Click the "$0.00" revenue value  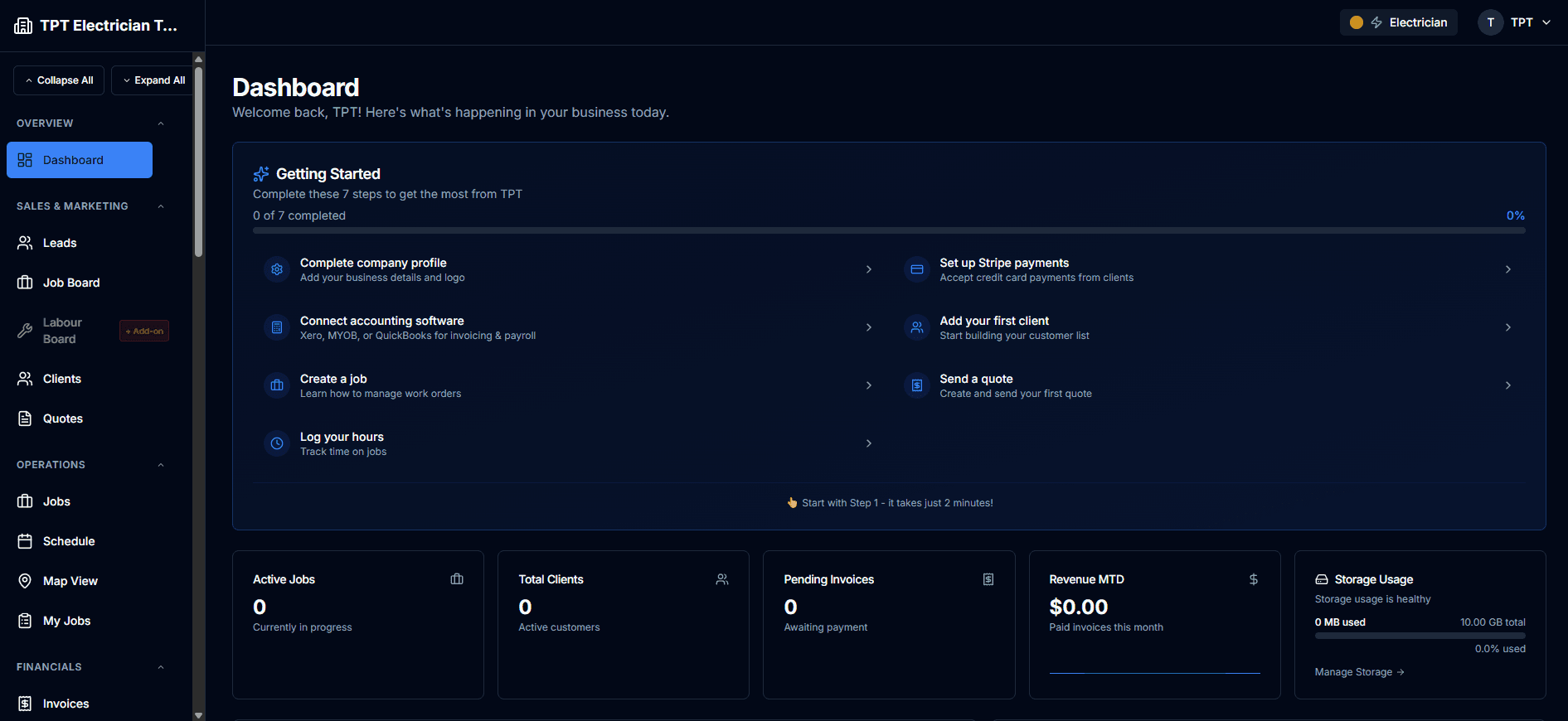pyautogui.click(x=1079, y=607)
